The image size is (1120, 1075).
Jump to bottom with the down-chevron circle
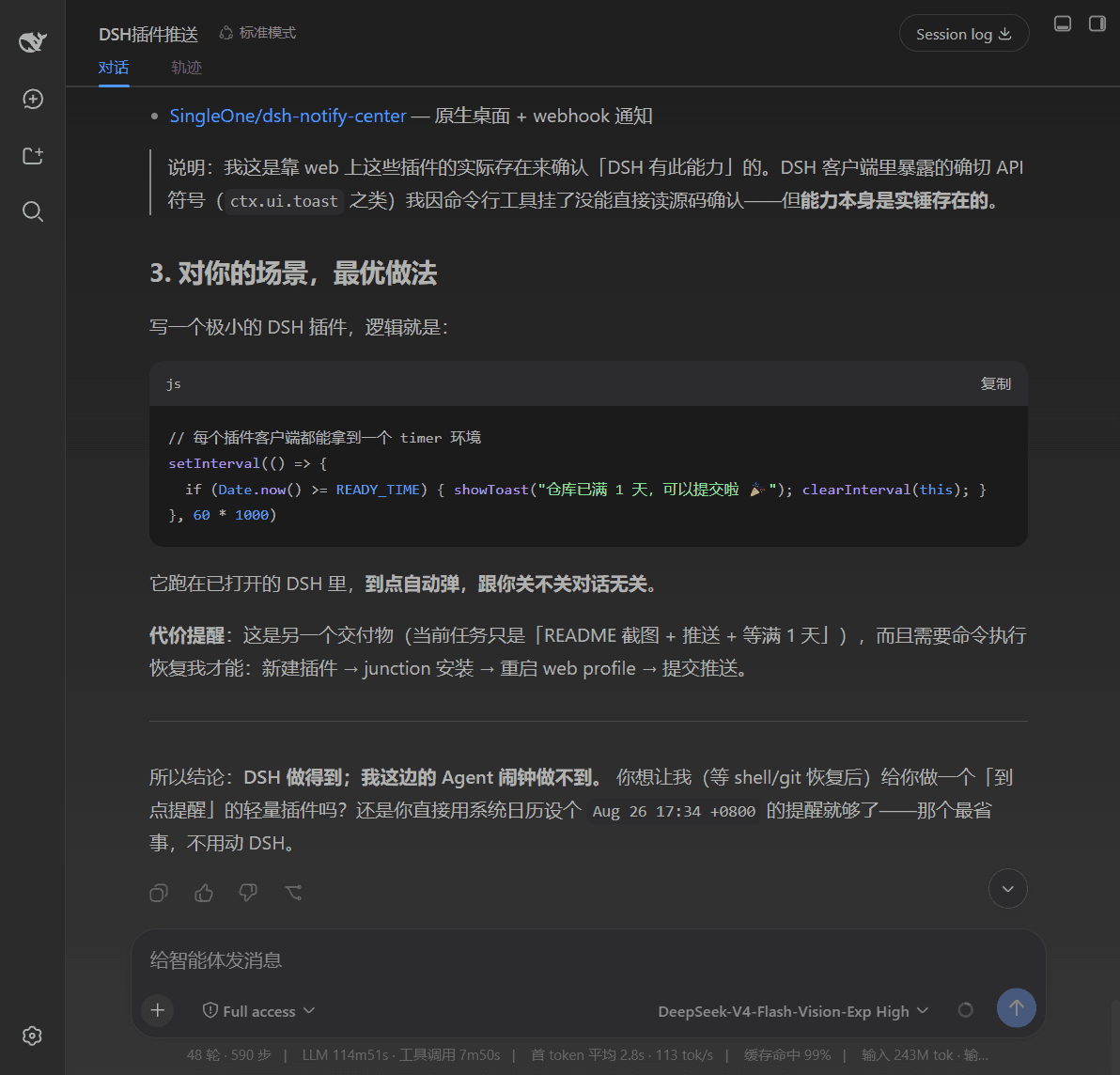click(x=1007, y=889)
